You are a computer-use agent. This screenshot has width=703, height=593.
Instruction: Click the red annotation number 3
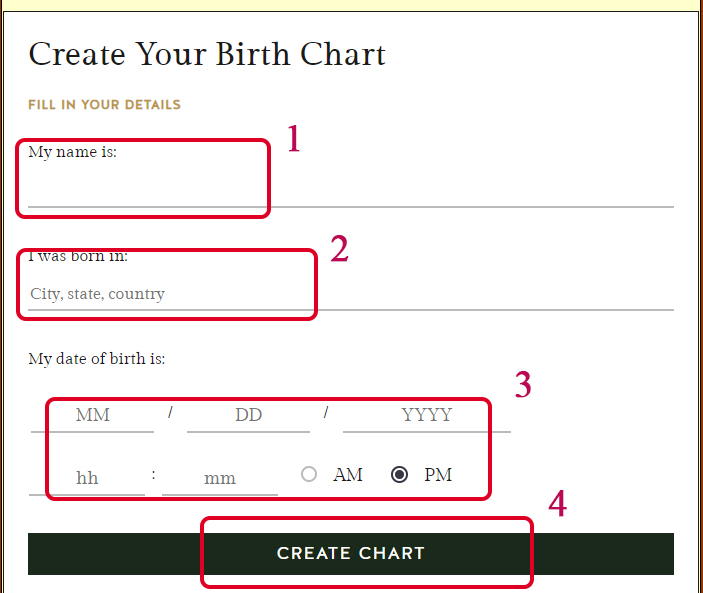point(523,385)
